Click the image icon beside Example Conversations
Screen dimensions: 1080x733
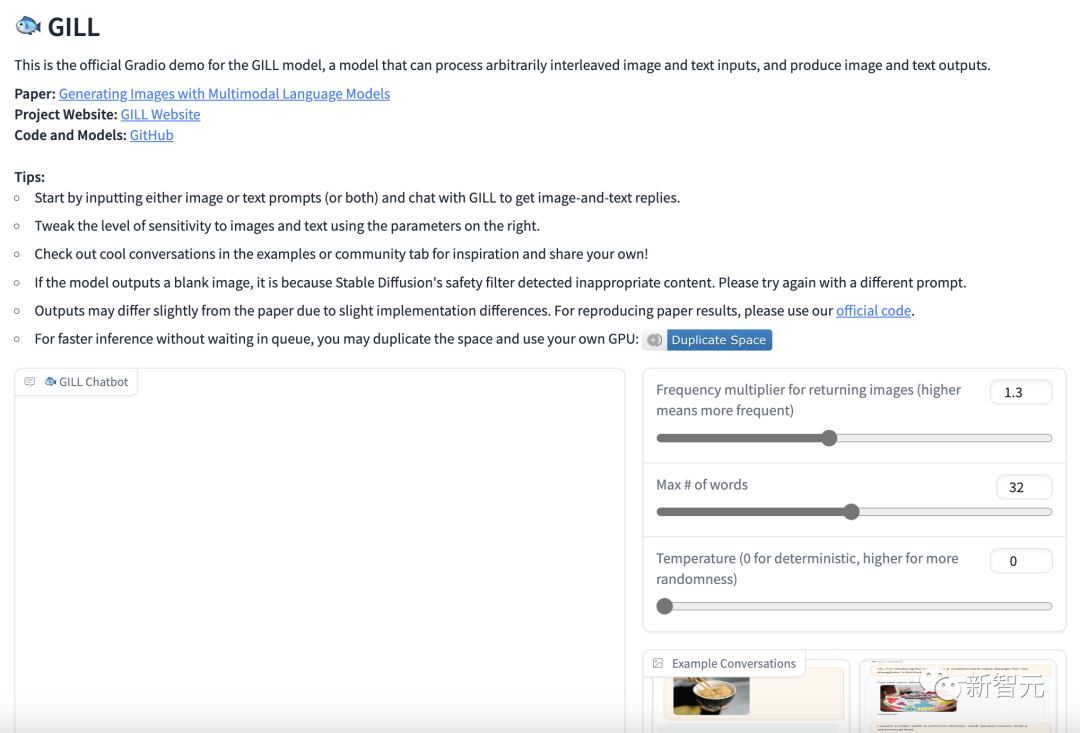pyautogui.click(x=658, y=663)
